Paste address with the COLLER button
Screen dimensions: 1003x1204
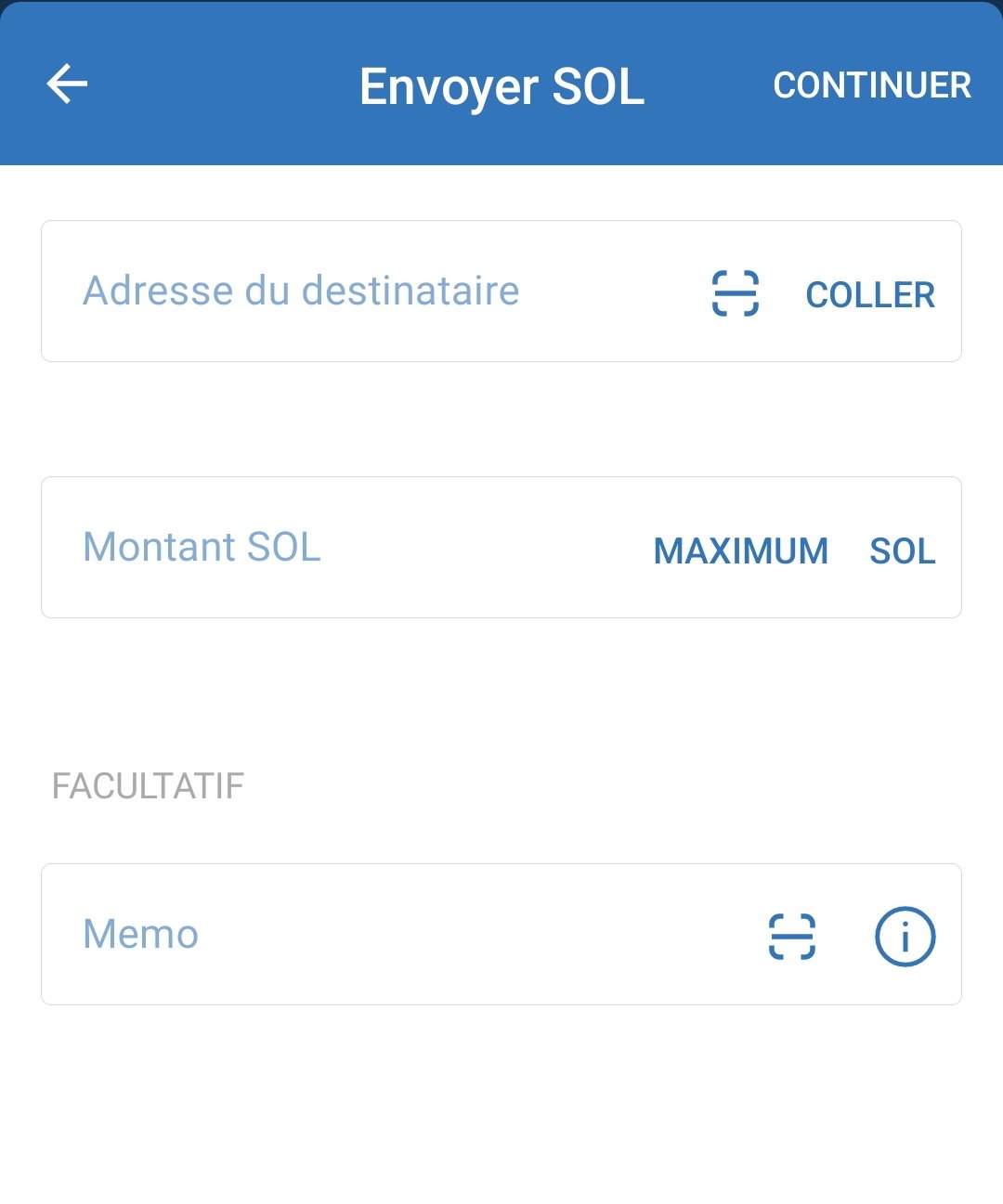click(870, 295)
